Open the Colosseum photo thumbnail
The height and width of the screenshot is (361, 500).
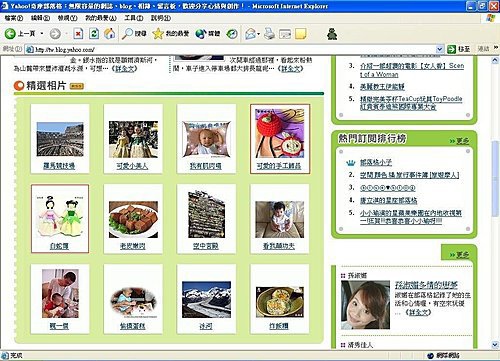pyautogui.click(x=60, y=139)
